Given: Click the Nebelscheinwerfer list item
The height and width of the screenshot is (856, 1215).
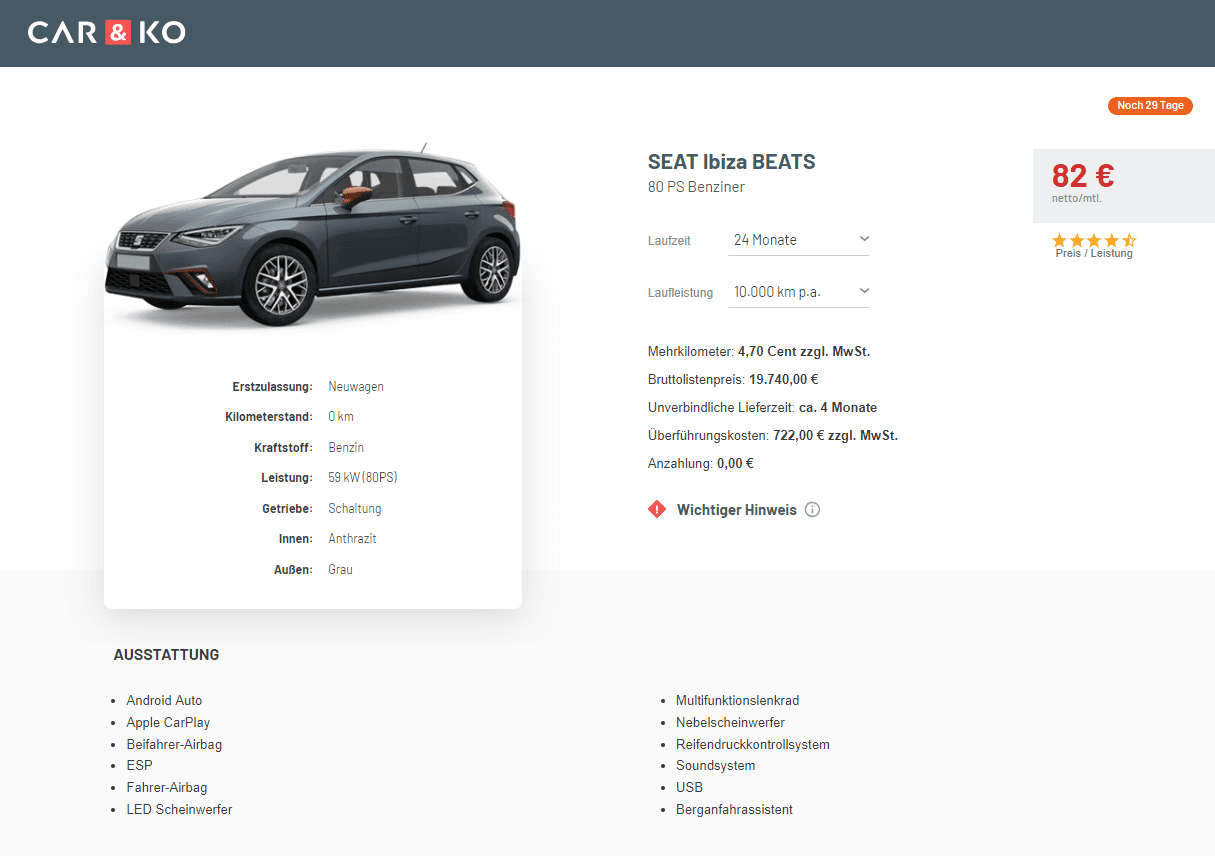Looking at the screenshot, I should pyautogui.click(x=730, y=723).
